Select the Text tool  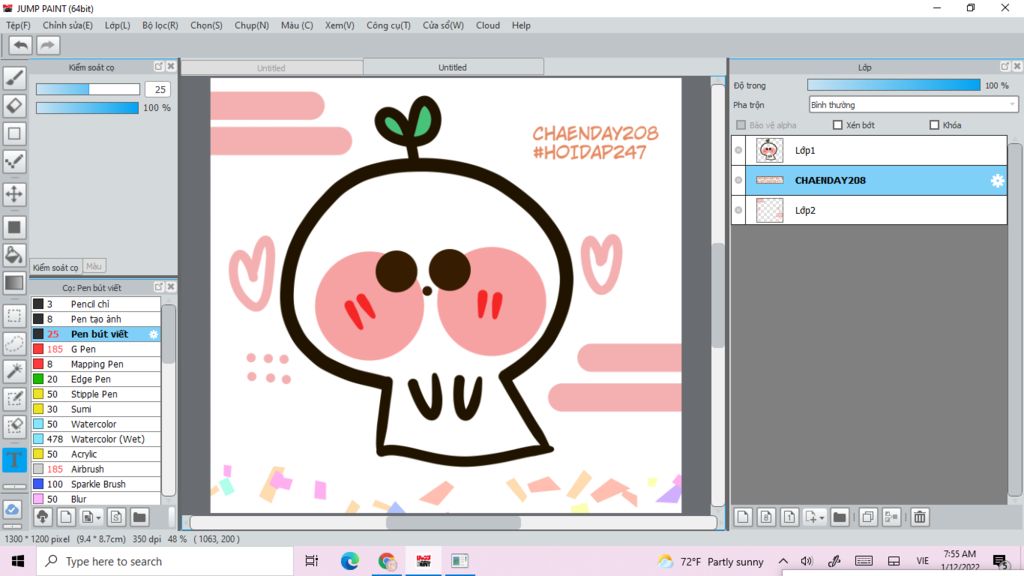[x=14, y=460]
